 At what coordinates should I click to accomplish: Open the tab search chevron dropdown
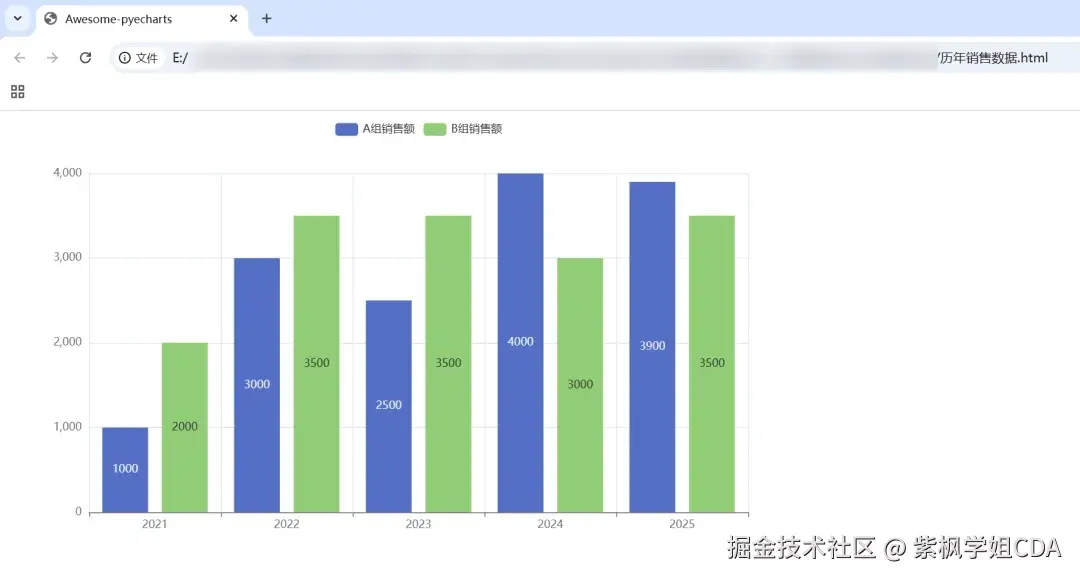click(18, 19)
